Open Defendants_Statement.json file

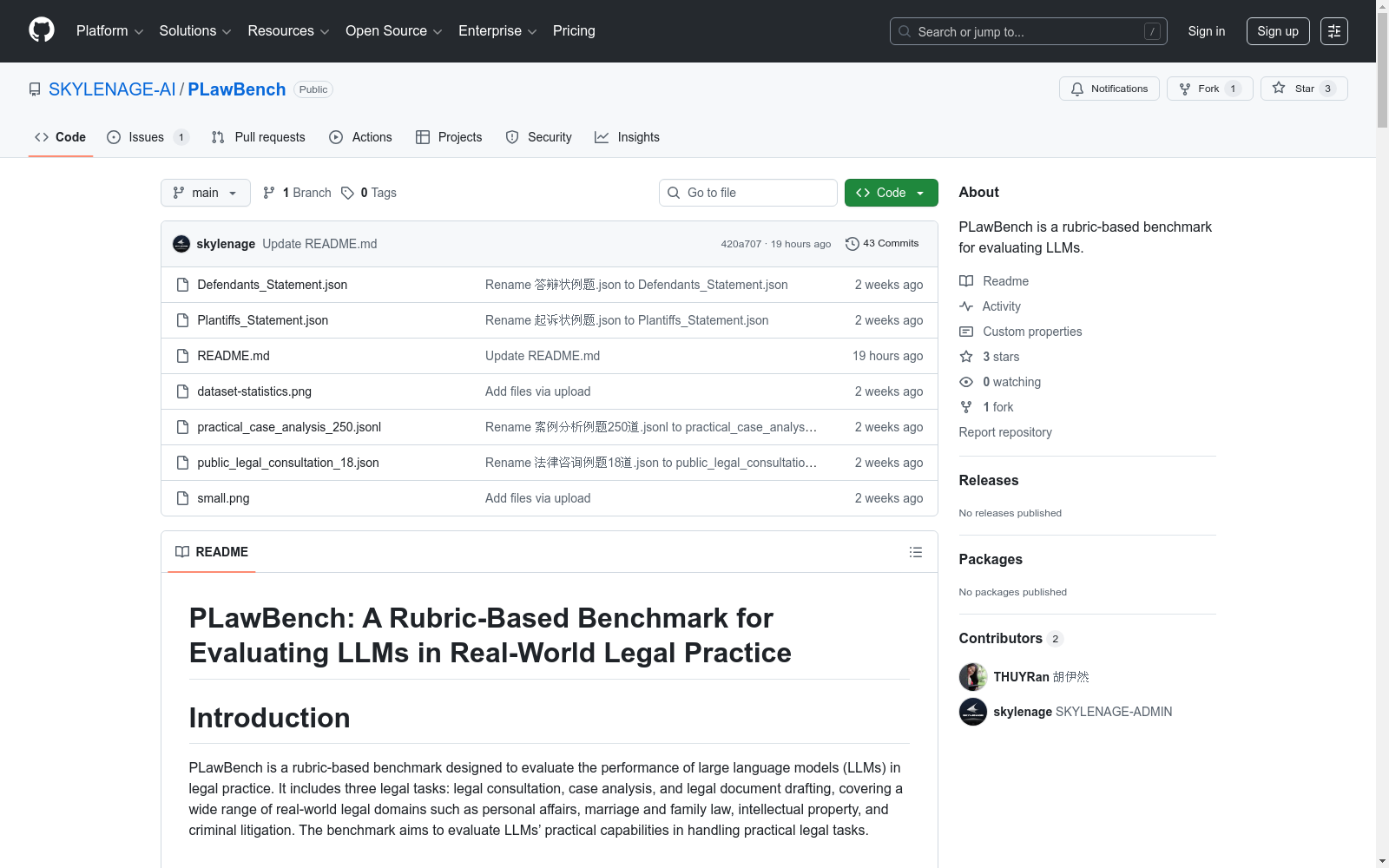tap(272, 285)
